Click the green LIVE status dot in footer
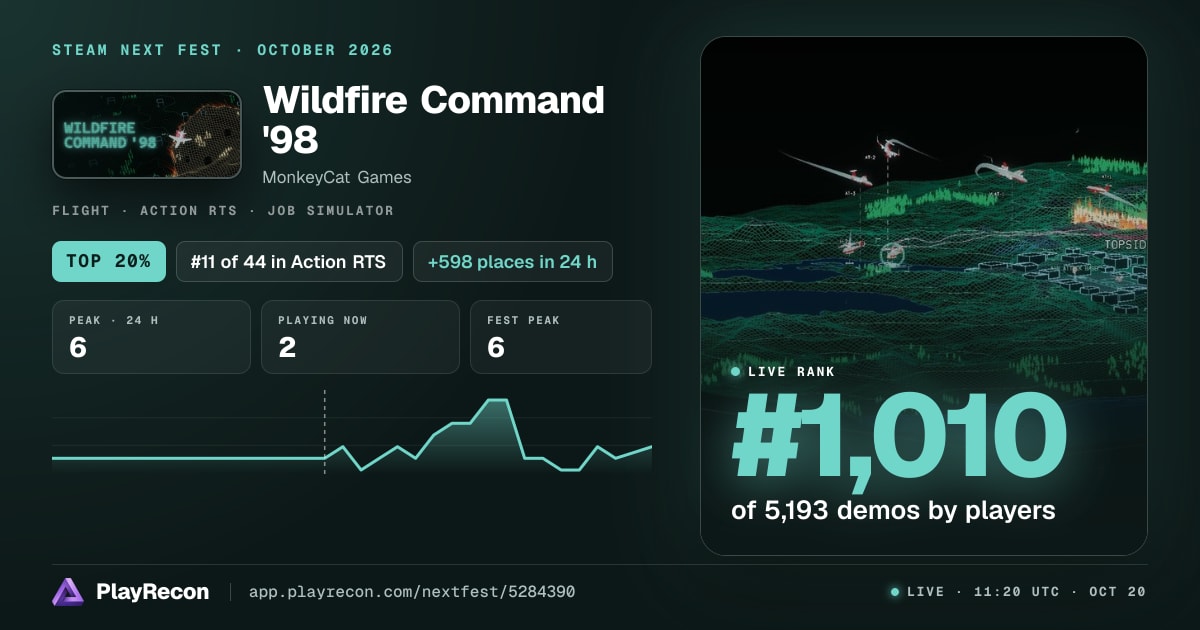Viewport: 1200px width, 630px height. [895, 592]
